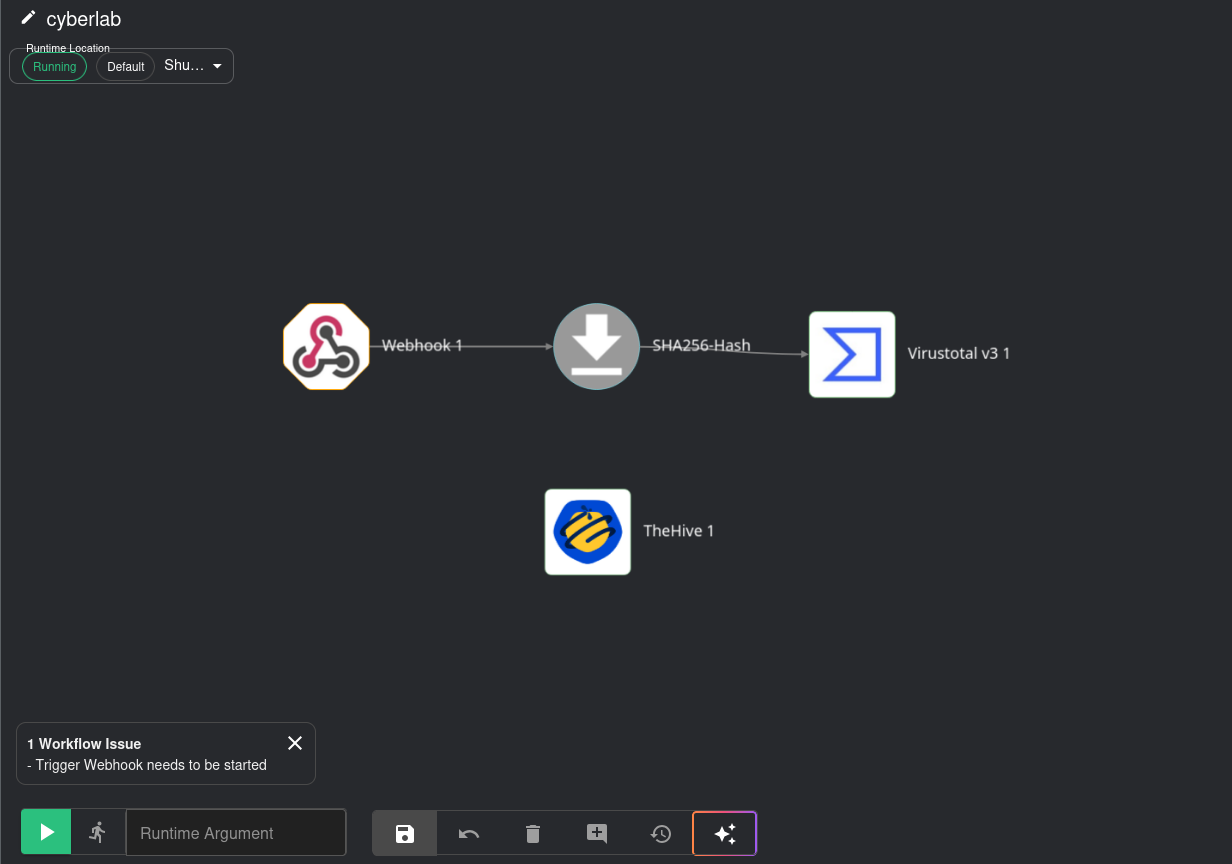Dismiss the Workflow Issue notification

point(295,743)
